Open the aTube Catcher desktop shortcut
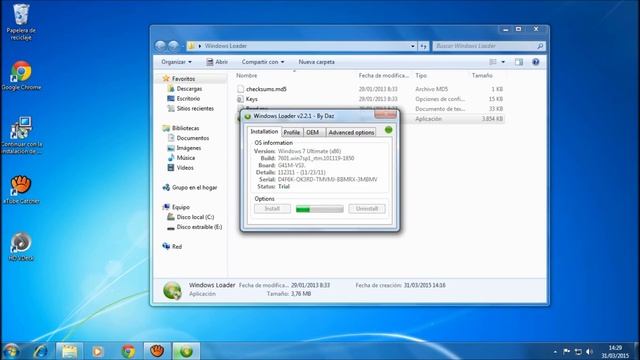This screenshot has height=360, width=640. click(x=21, y=190)
